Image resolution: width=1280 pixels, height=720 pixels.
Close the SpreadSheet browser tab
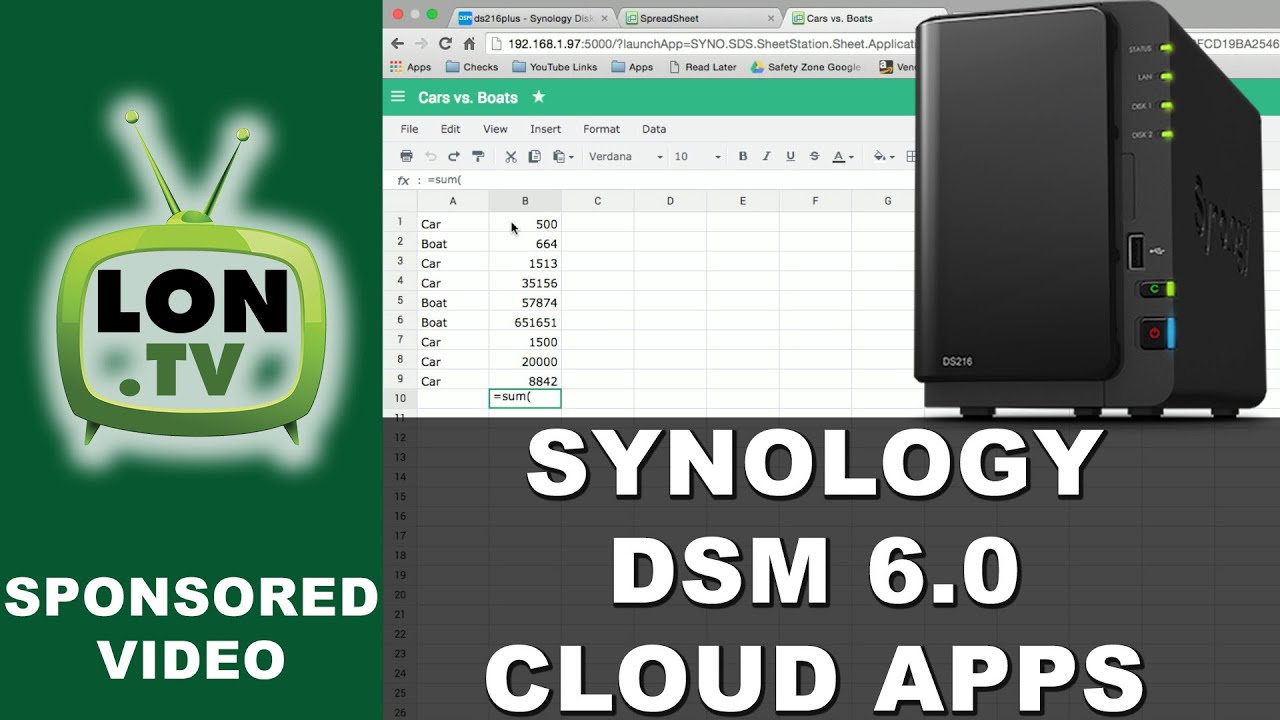click(771, 18)
